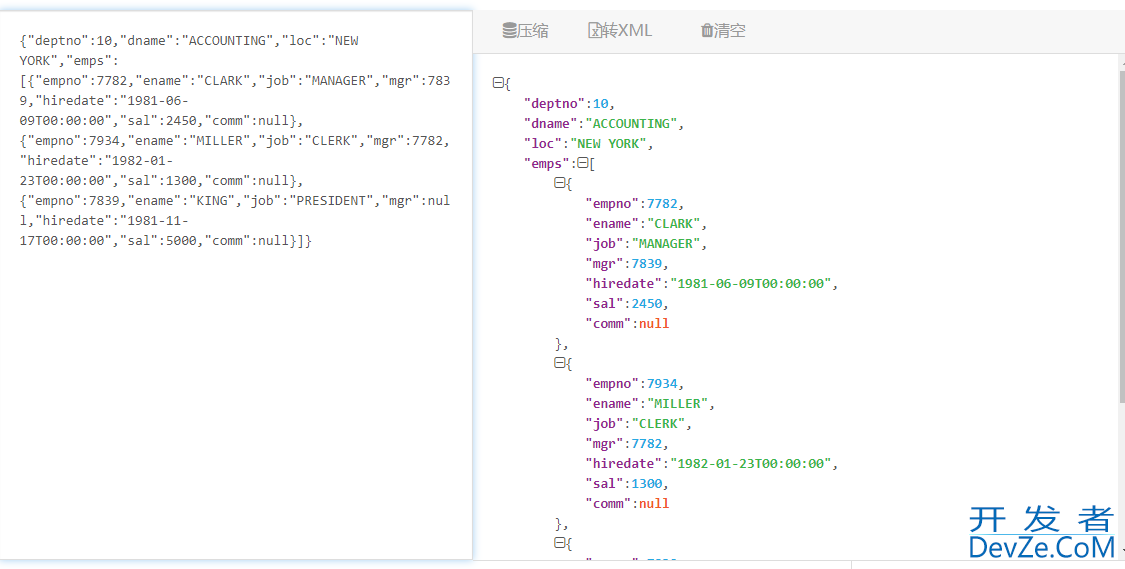Screen dimensions: 1125x569
Task: Click the "ACCOUNTING" value
Action: 631,123
